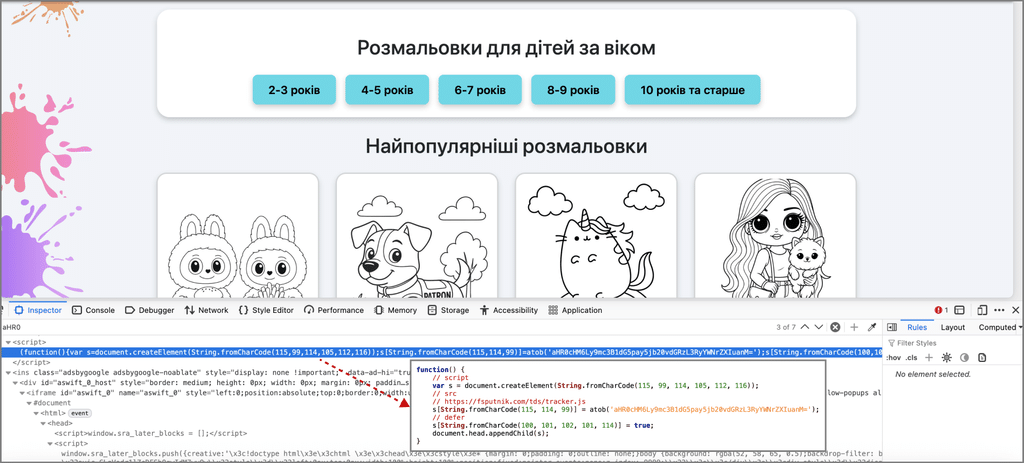Open the Performance tab
The height and width of the screenshot is (463, 1024).
[334, 310]
